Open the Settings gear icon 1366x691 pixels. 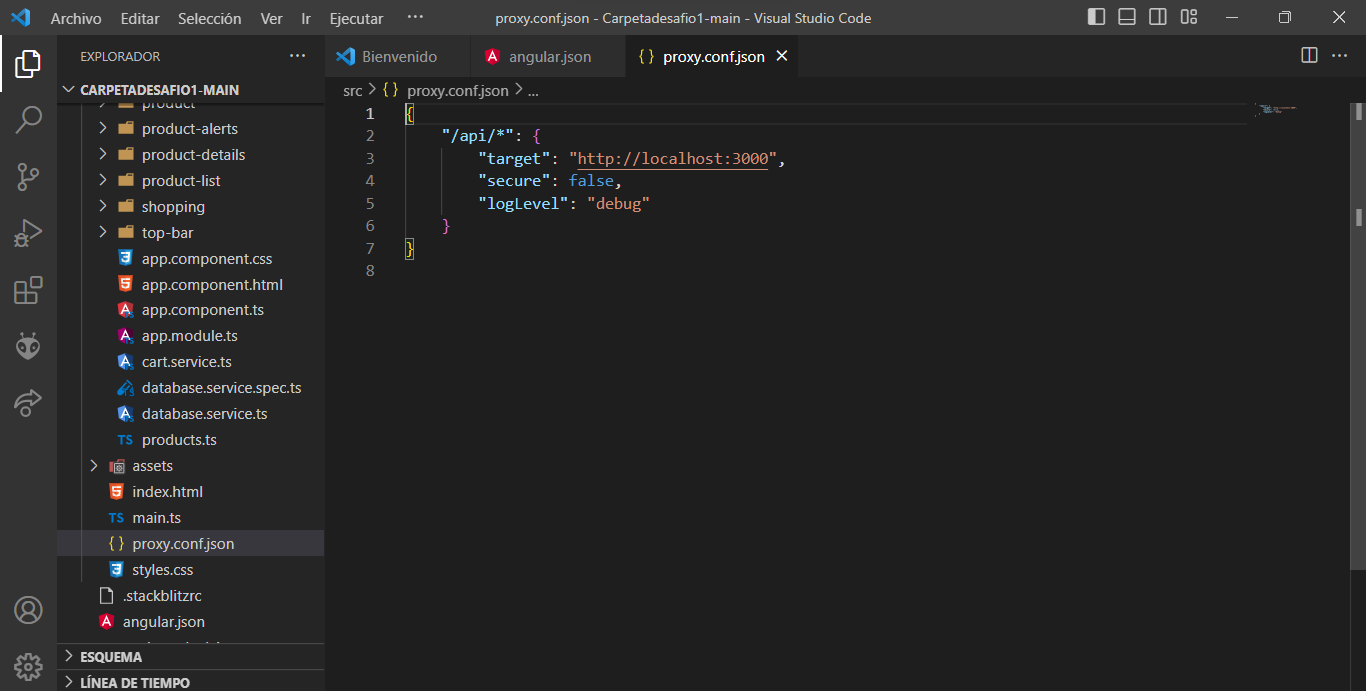click(x=28, y=667)
